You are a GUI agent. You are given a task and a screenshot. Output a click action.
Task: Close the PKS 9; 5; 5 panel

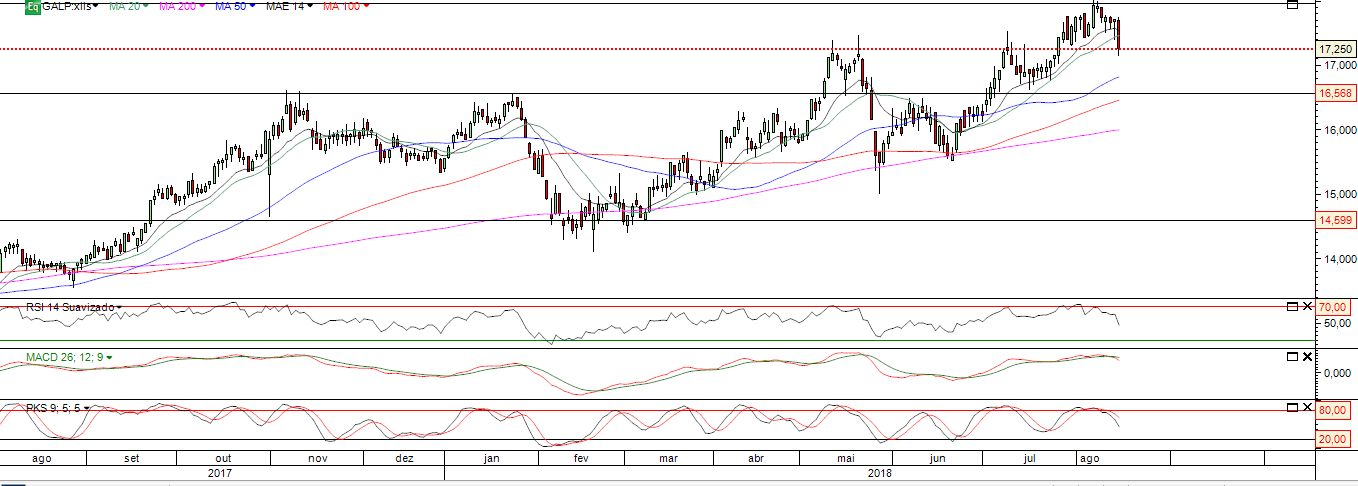1306,407
